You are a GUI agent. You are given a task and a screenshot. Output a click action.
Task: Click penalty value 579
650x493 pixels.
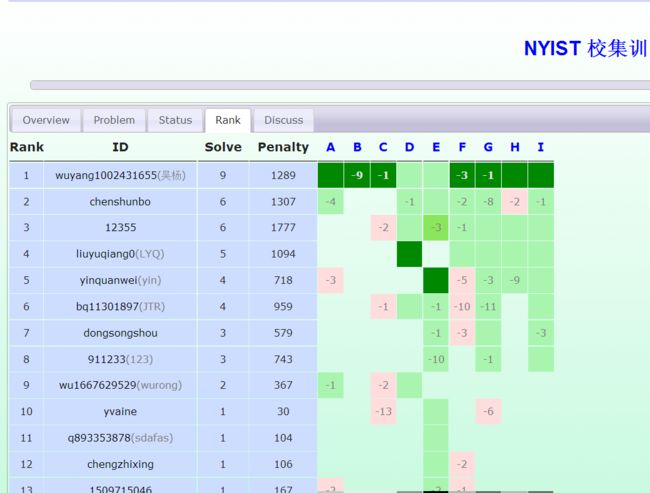coord(283,333)
